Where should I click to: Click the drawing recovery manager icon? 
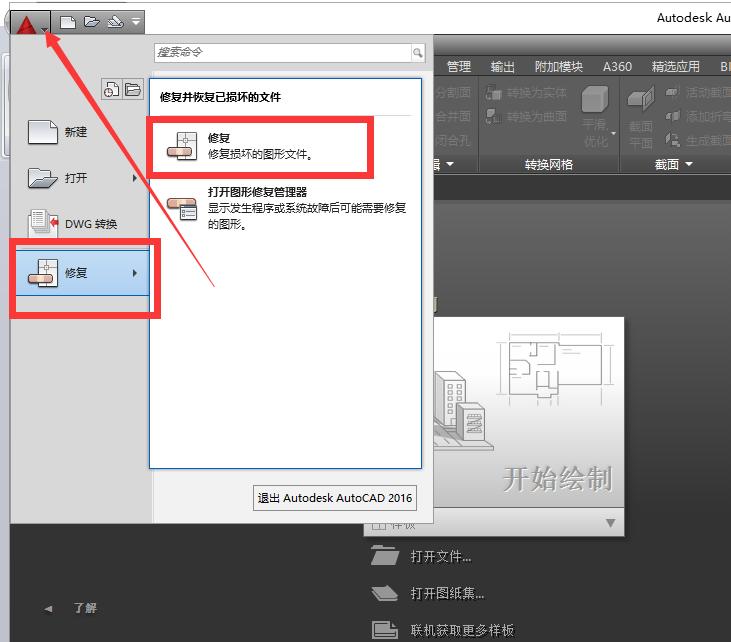click(x=182, y=209)
